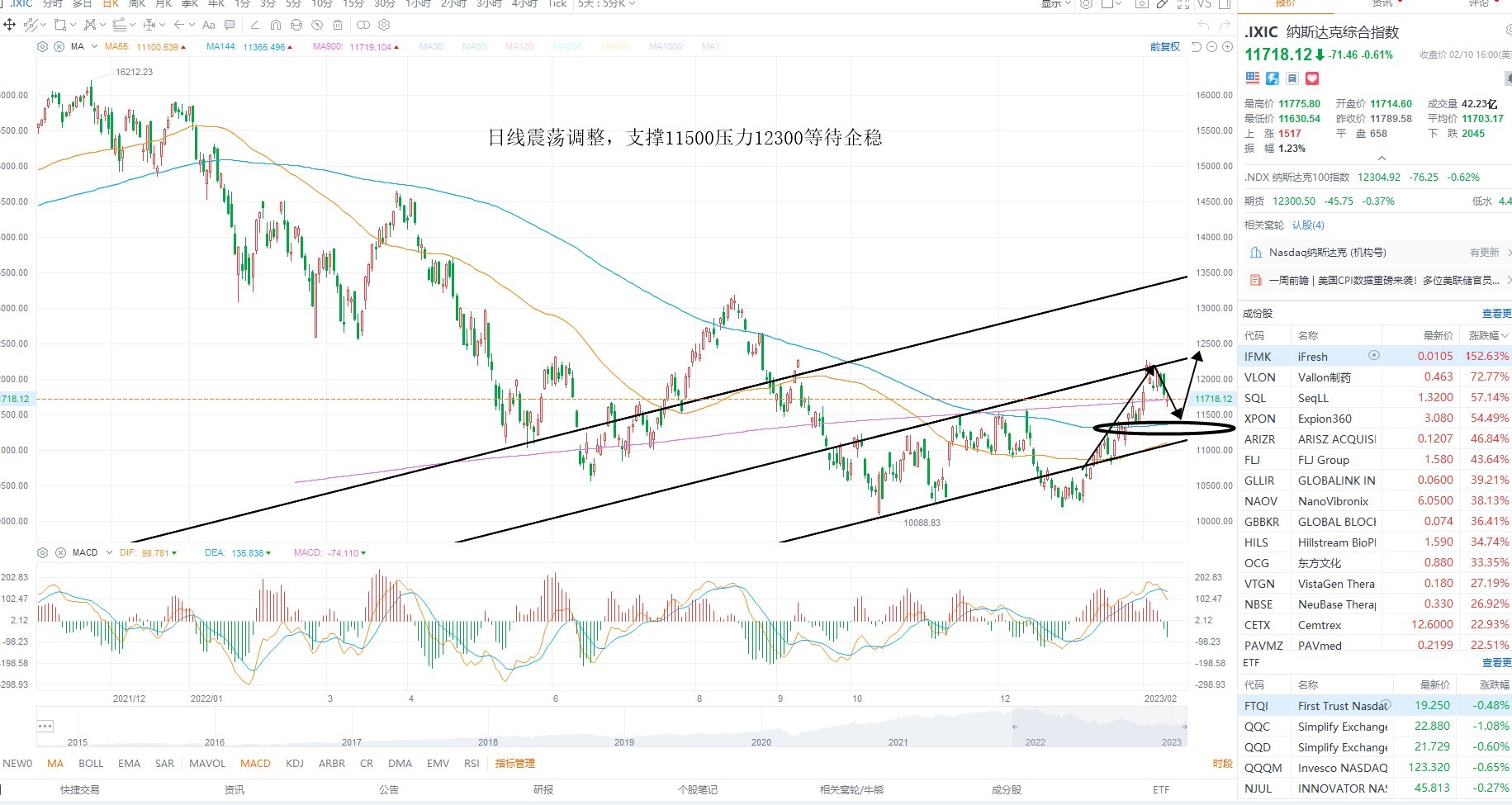Viewport: 1512px width, 805px height.
Task: Switch to the BOLL indicator tab
Action: pyautogui.click(x=91, y=764)
